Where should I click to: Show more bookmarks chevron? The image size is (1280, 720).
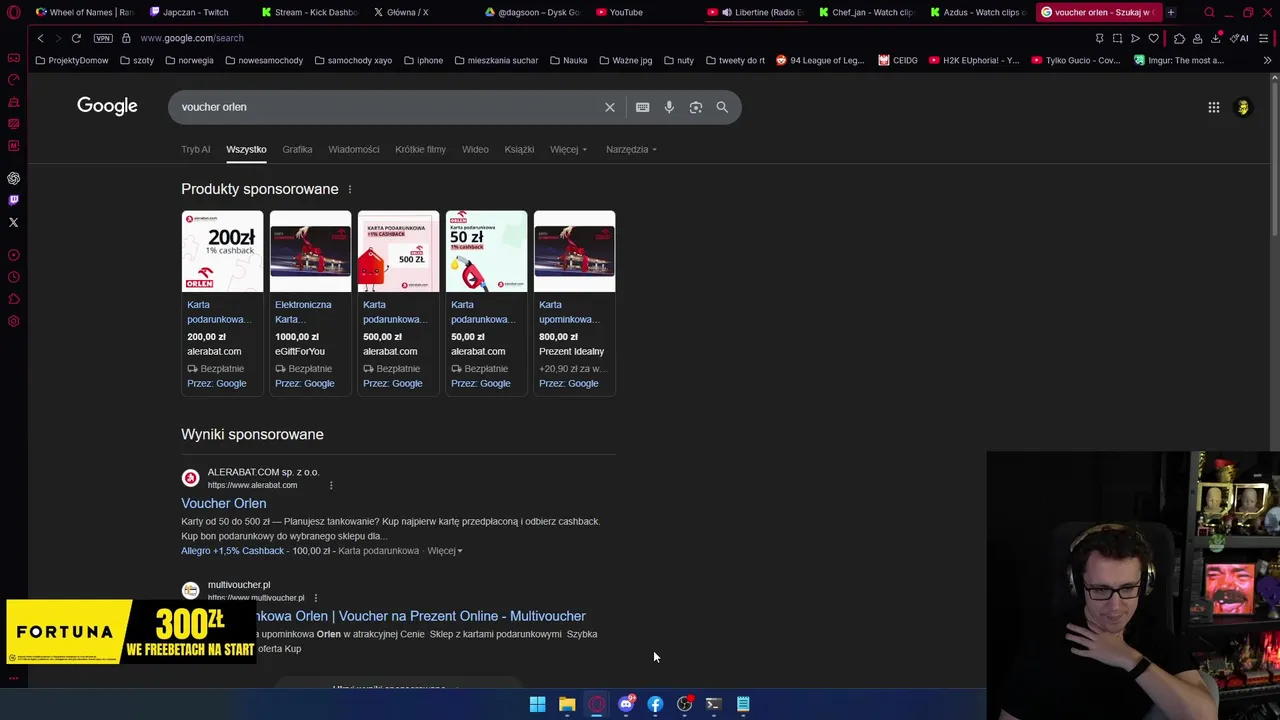pos(1267,60)
